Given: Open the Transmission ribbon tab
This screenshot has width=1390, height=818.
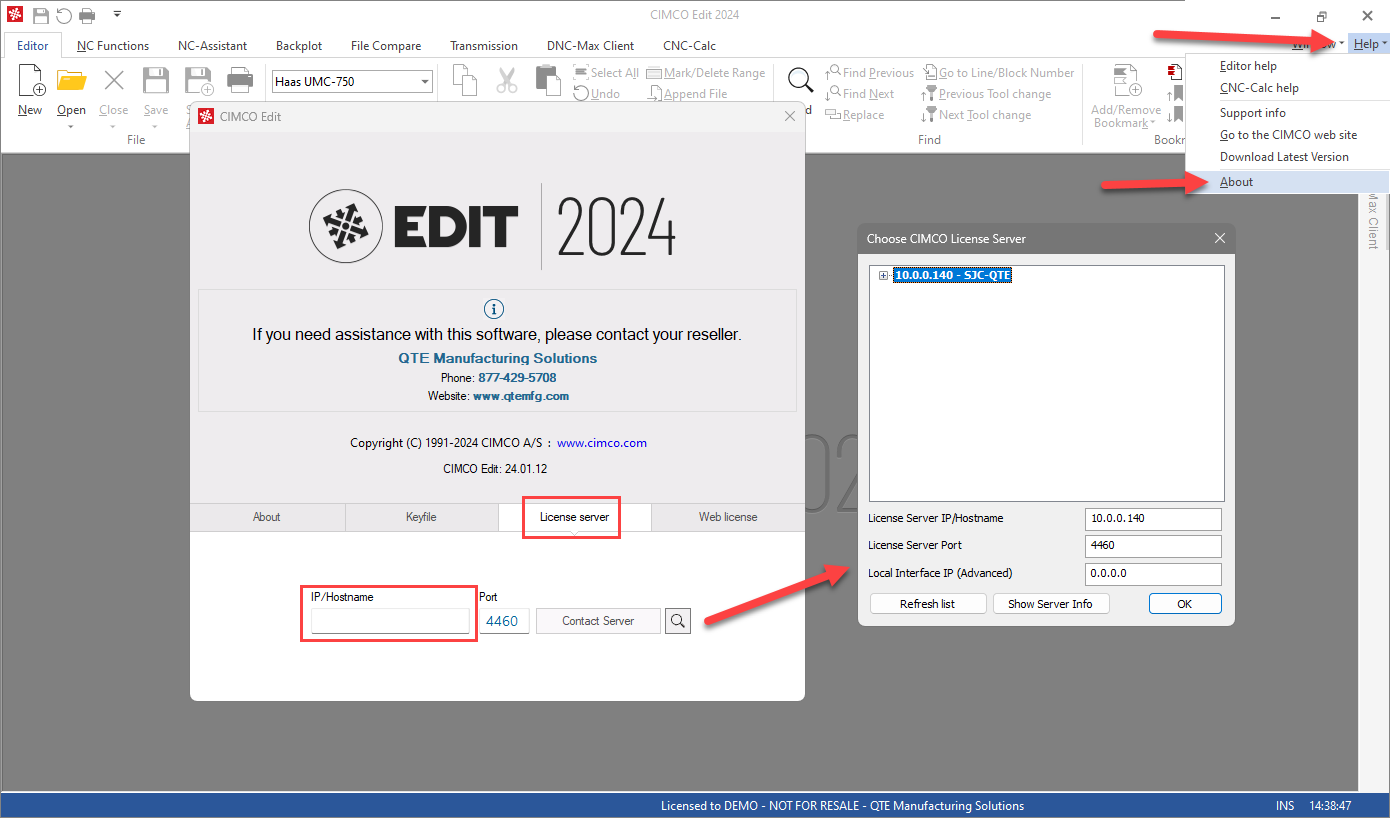Looking at the screenshot, I should (x=484, y=46).
